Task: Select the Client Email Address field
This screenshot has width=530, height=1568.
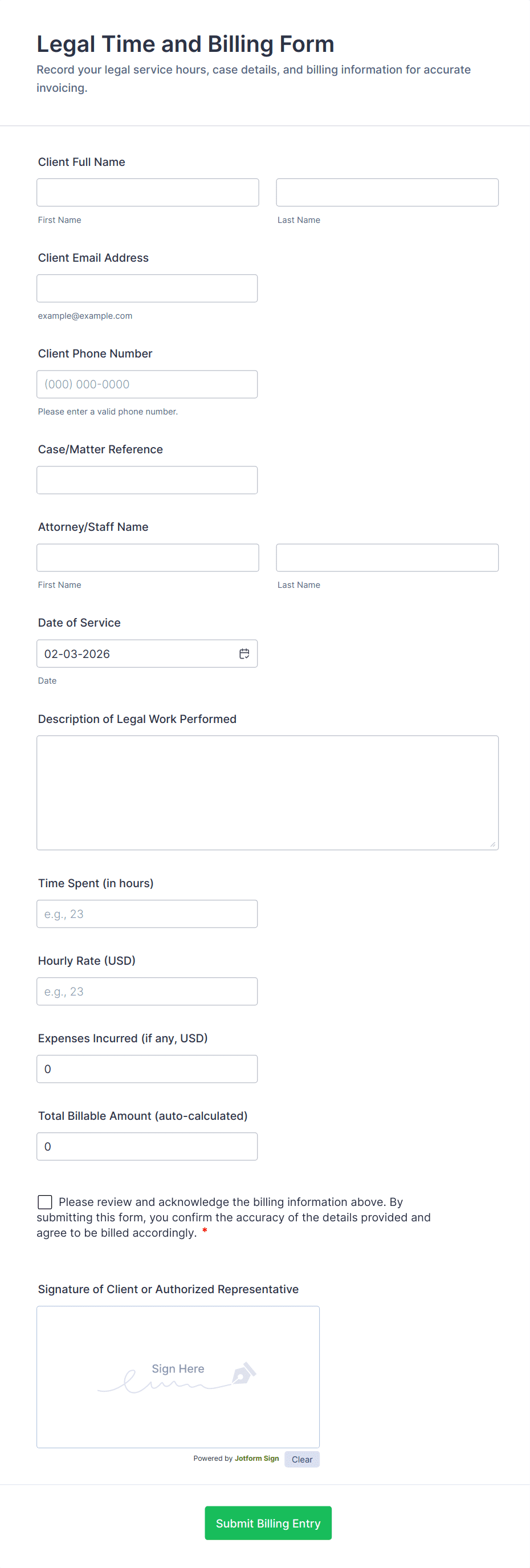Action: [147, 289]
